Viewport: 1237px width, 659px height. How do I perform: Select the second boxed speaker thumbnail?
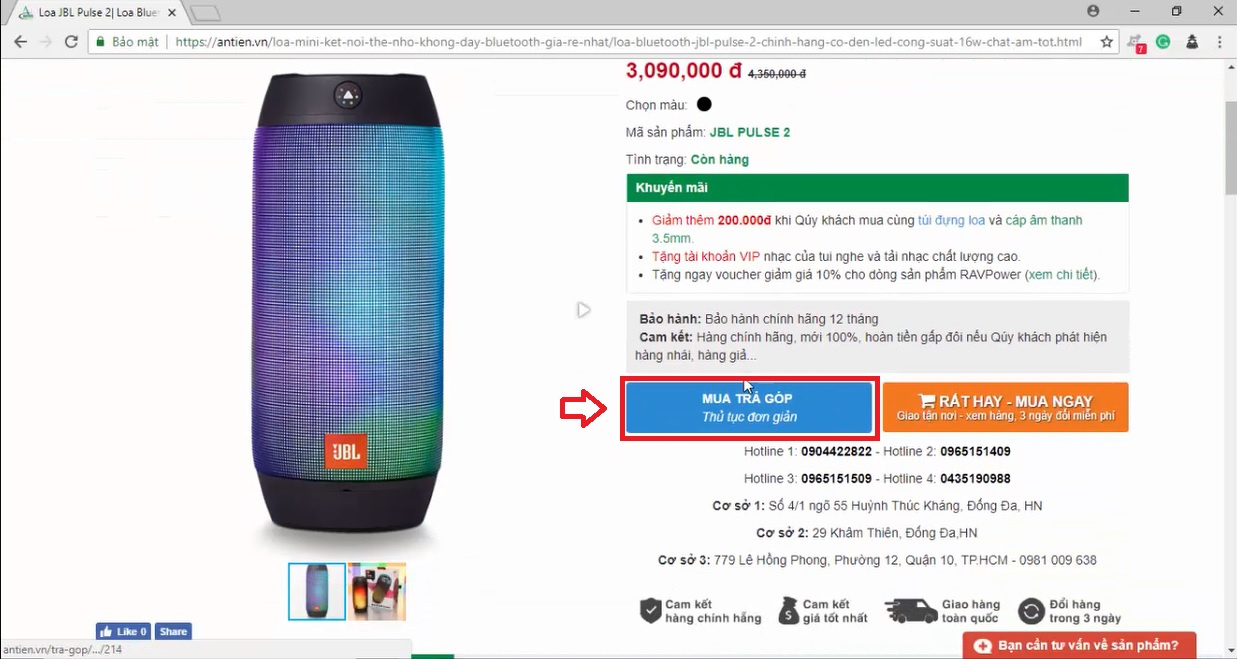[x=377, y=591]
